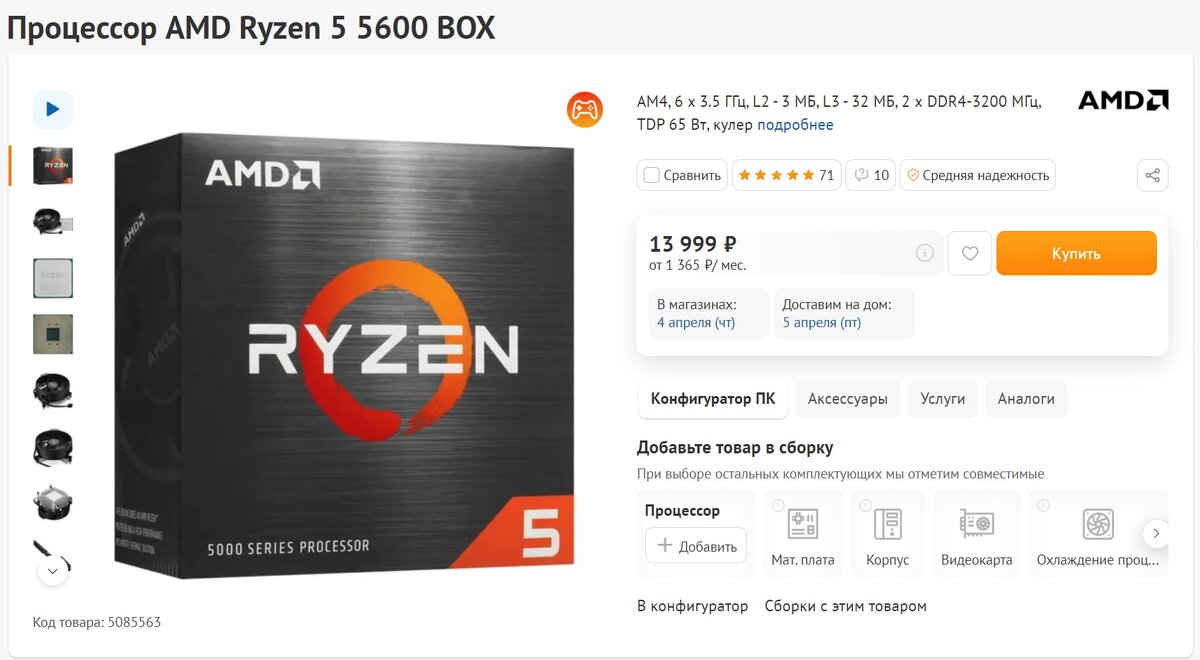This screenshot has height=660, width=1200.
Task: Select the Мат. плата component icon
Action: (803, 524)
